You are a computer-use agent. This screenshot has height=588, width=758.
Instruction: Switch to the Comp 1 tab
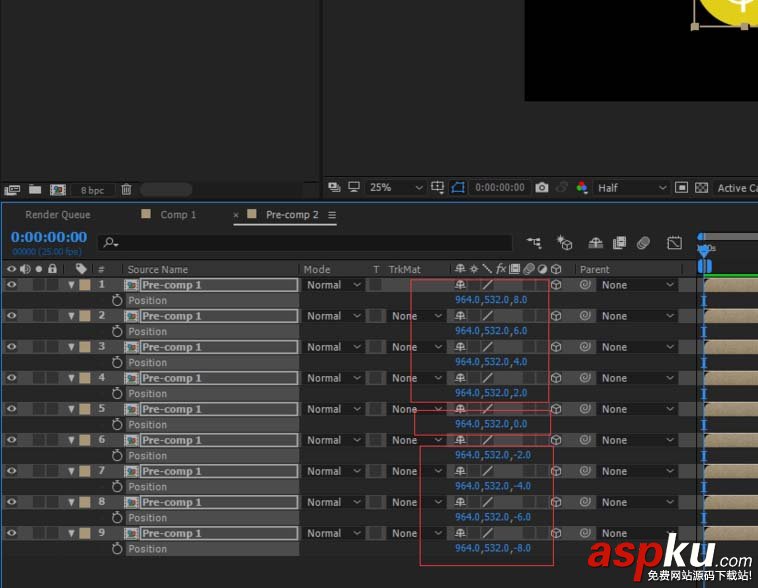point(177,215)
